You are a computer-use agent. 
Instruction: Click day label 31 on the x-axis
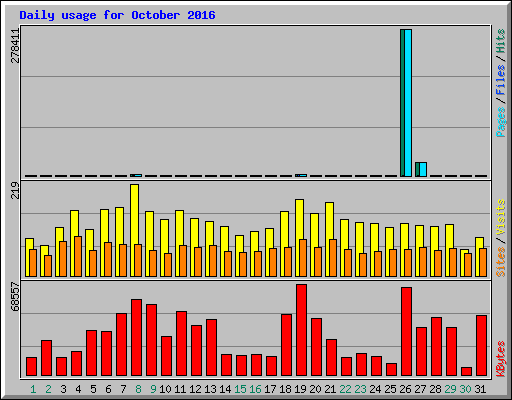[480, 389]
